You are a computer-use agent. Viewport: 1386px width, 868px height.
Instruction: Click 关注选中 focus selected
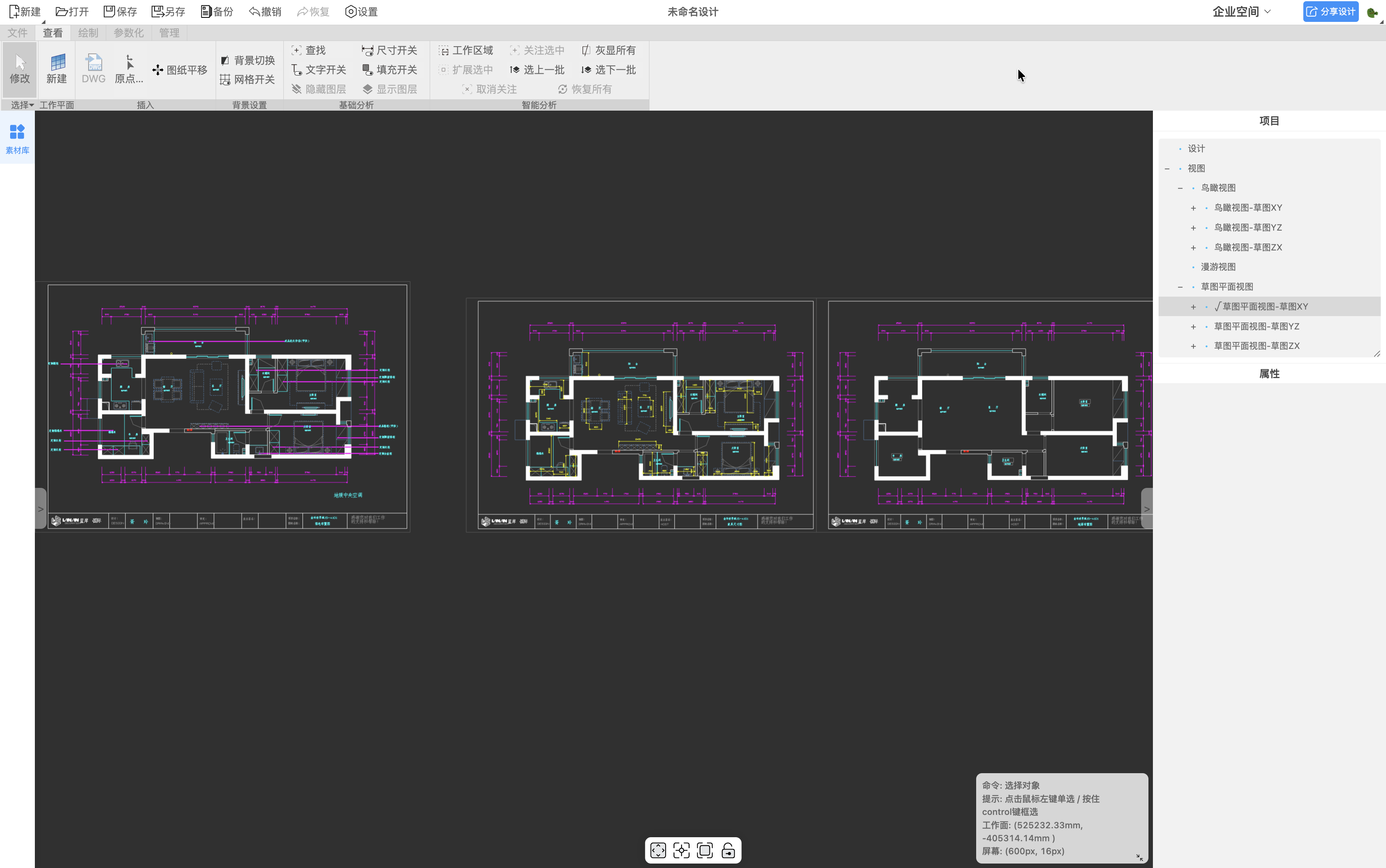(x=537, y=51)
